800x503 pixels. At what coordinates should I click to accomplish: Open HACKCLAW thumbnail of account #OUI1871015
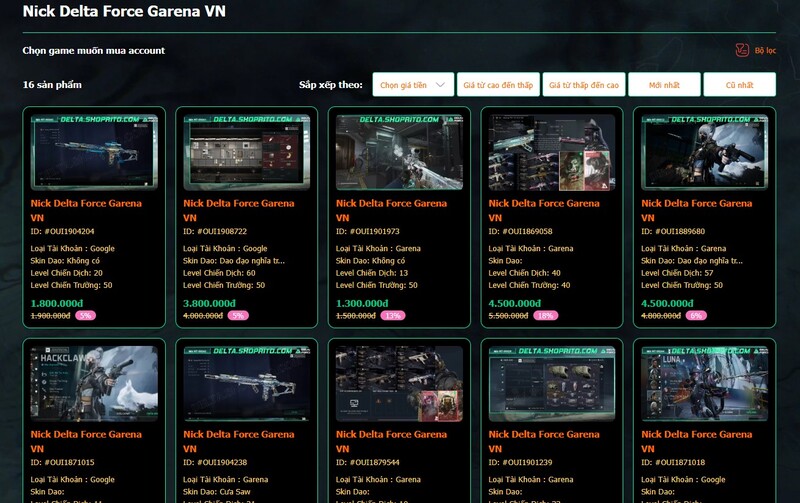coord(94,384)
